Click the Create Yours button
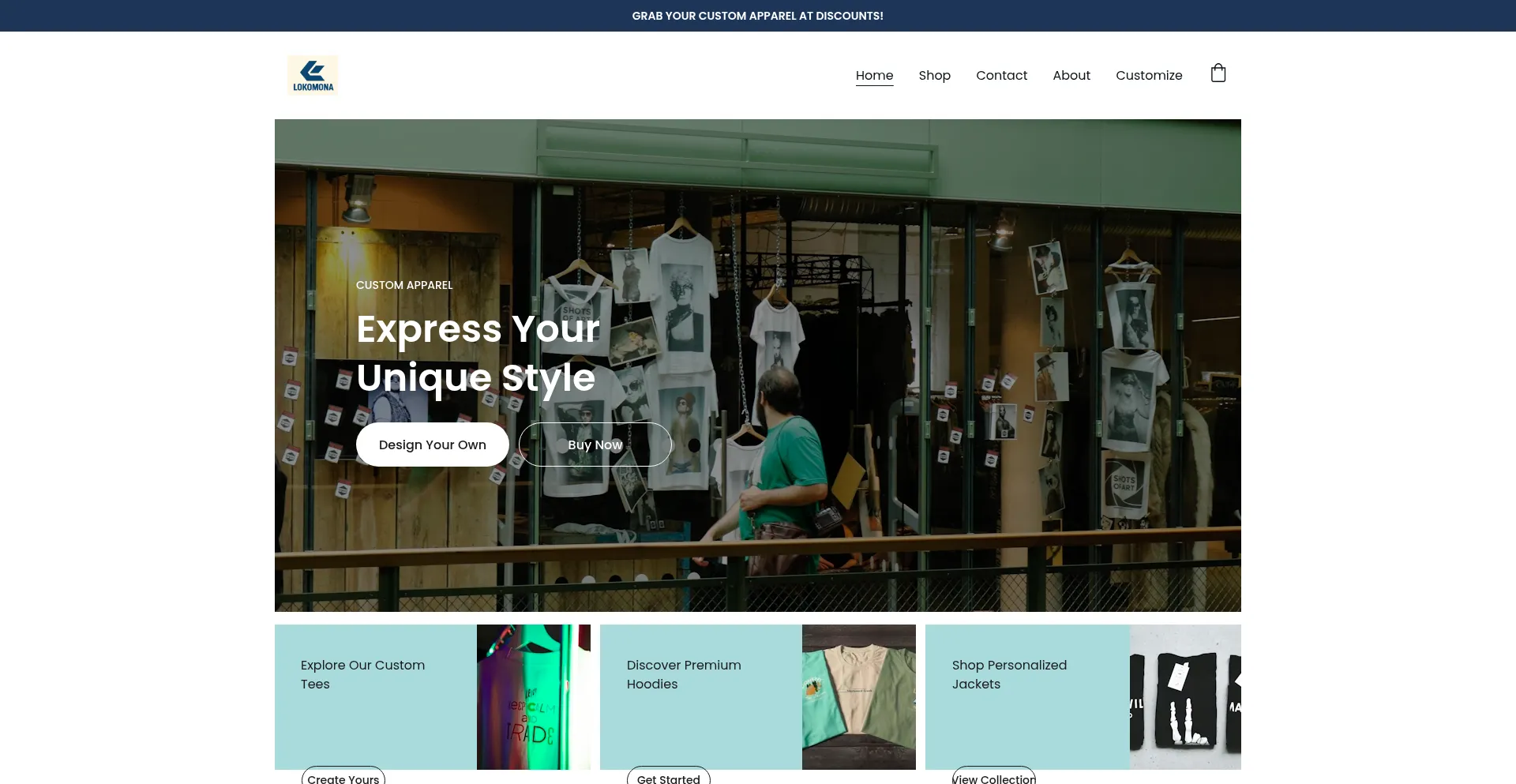Viewport: 1516px width, 784px height. 343,776
